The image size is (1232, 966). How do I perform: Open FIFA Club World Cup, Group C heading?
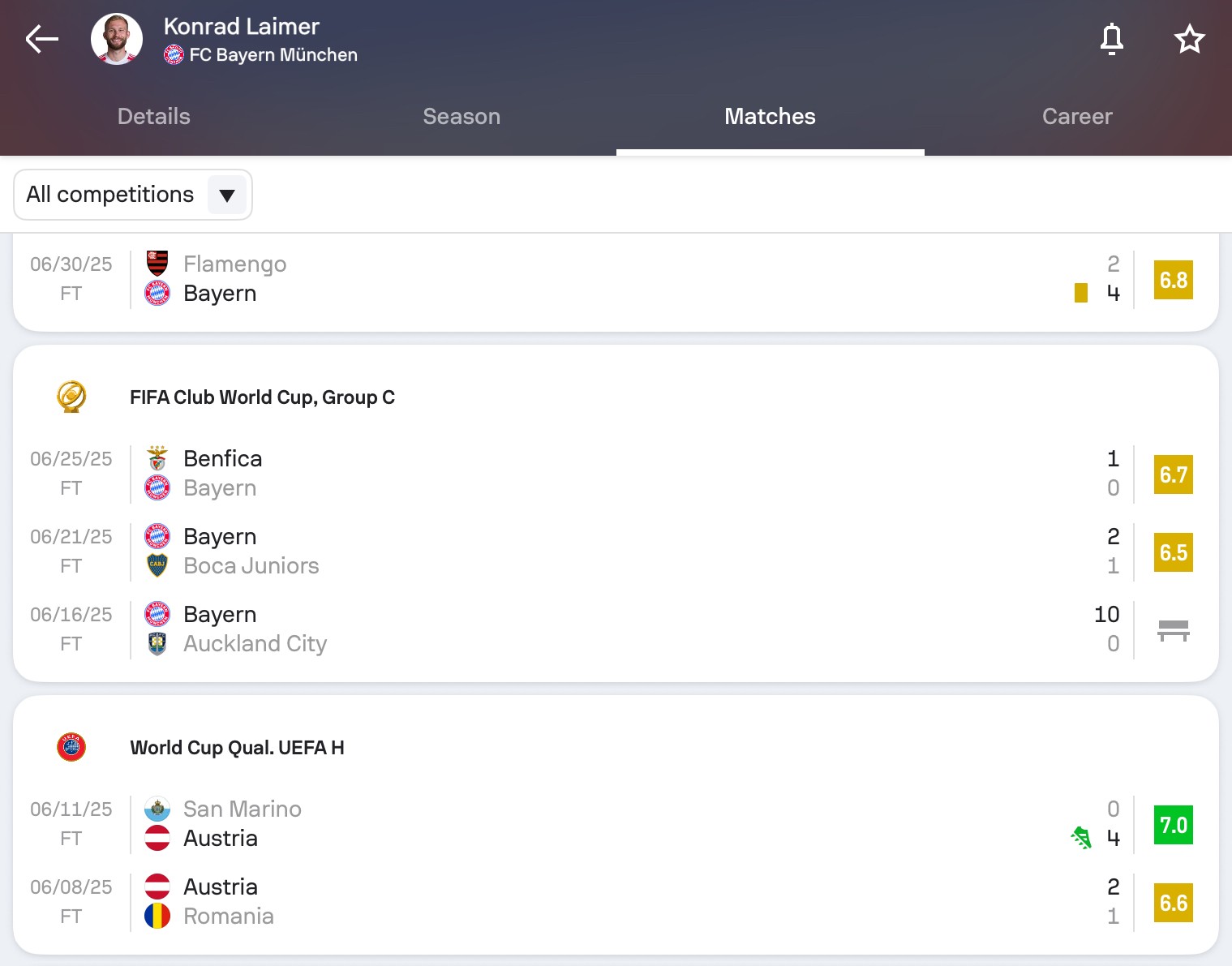click(x=262, y=397)
